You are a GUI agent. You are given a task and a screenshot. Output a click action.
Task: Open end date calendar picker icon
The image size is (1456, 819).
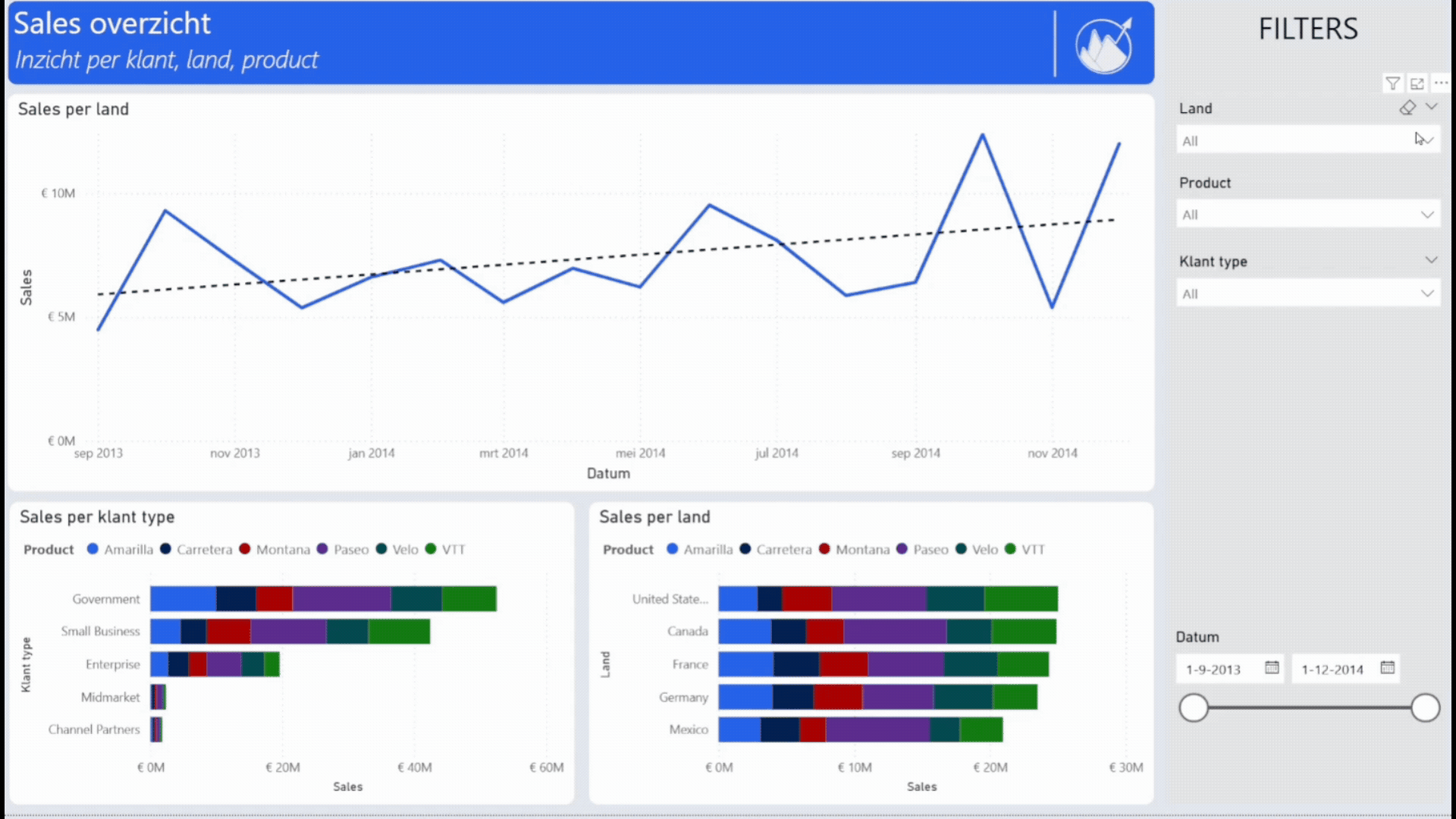click(x=1387, y=667)
